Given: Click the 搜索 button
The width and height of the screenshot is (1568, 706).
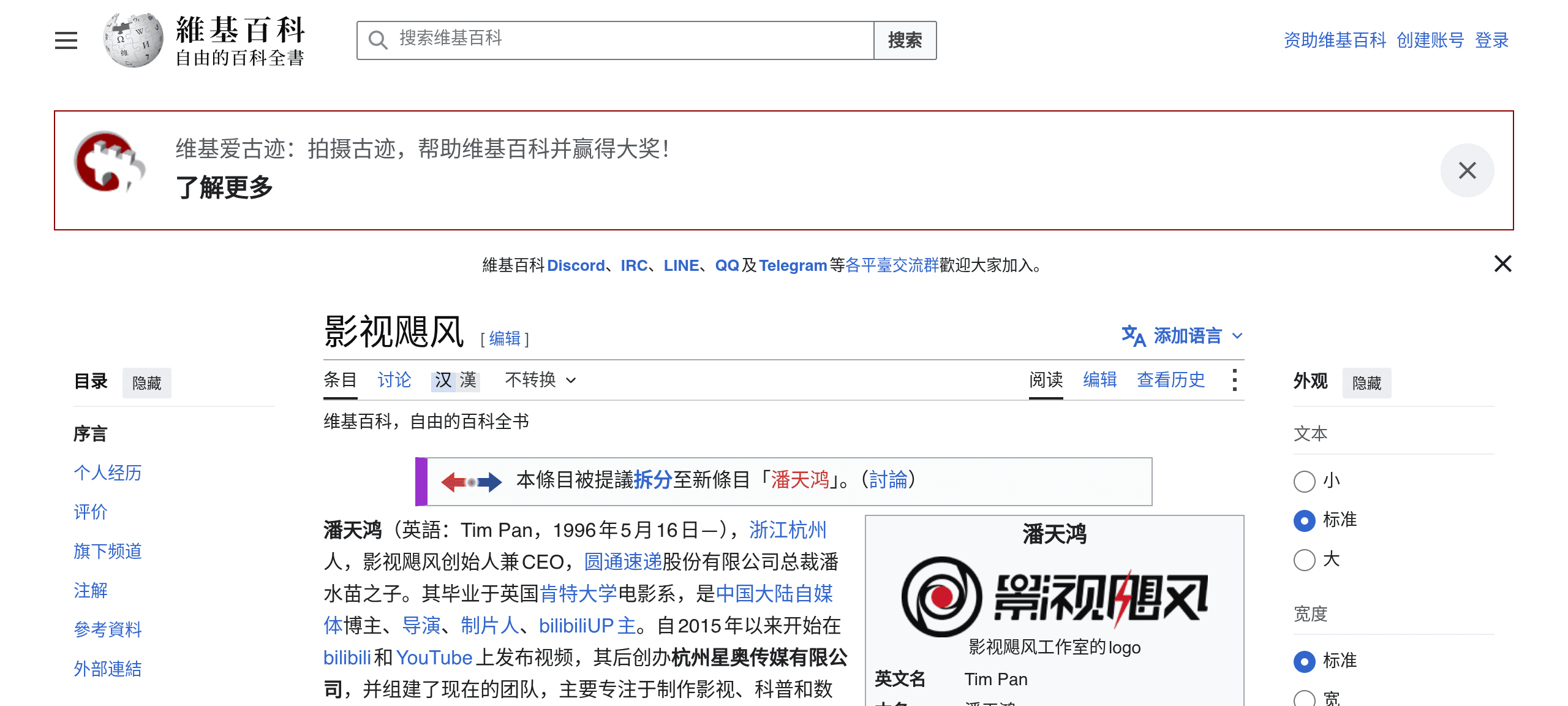Looking at the screenshot, I should pos(905,40).
